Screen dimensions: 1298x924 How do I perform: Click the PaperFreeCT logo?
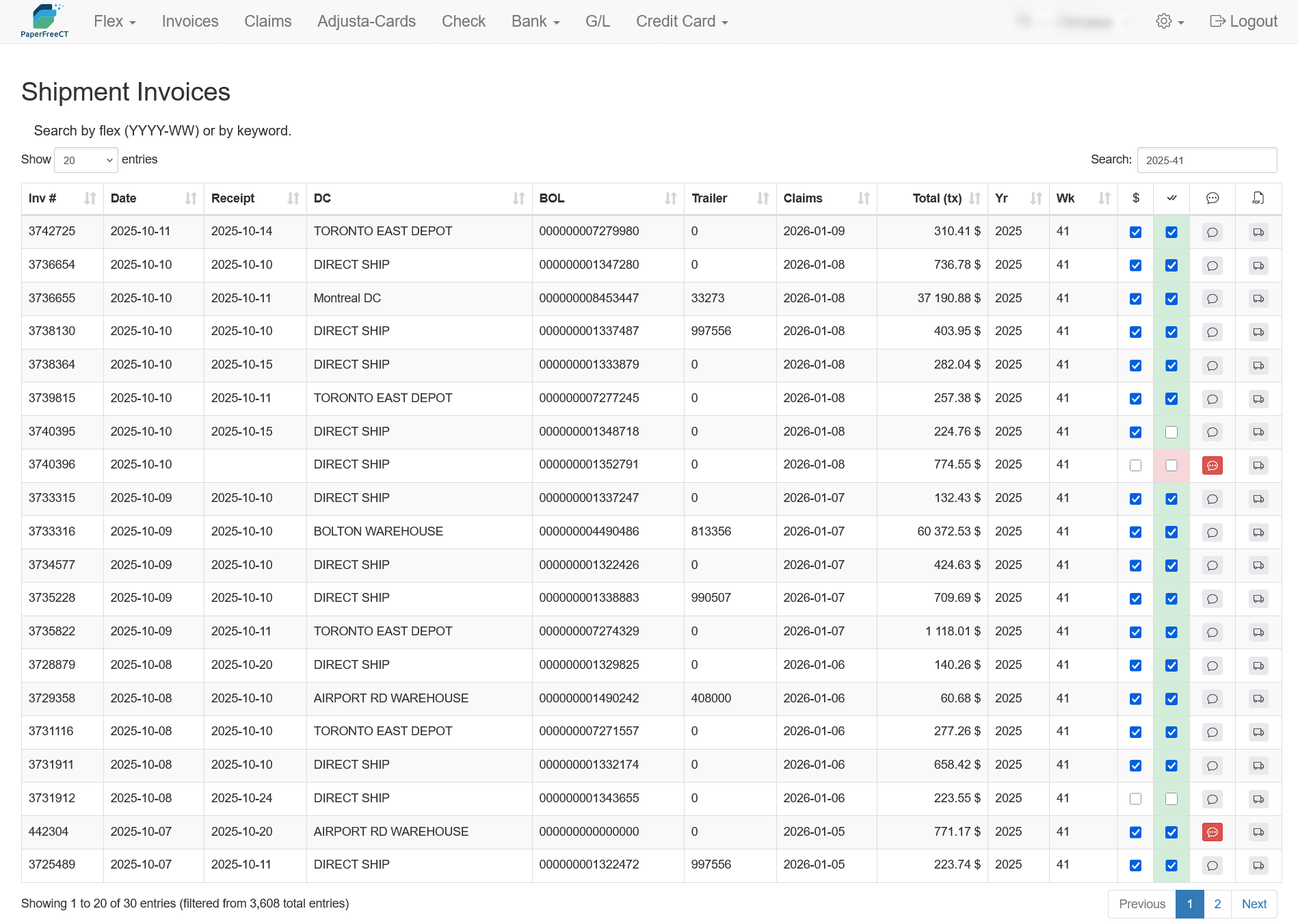point(44,21)
